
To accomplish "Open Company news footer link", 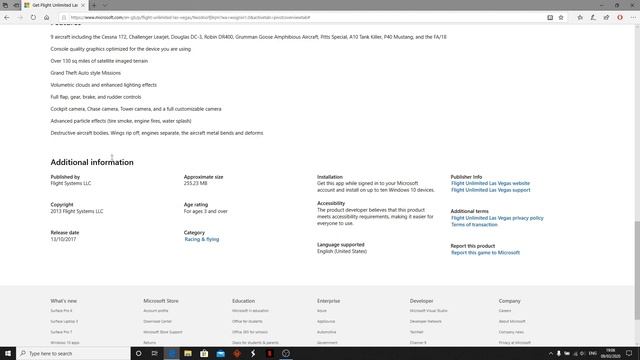I will (511, 332).
